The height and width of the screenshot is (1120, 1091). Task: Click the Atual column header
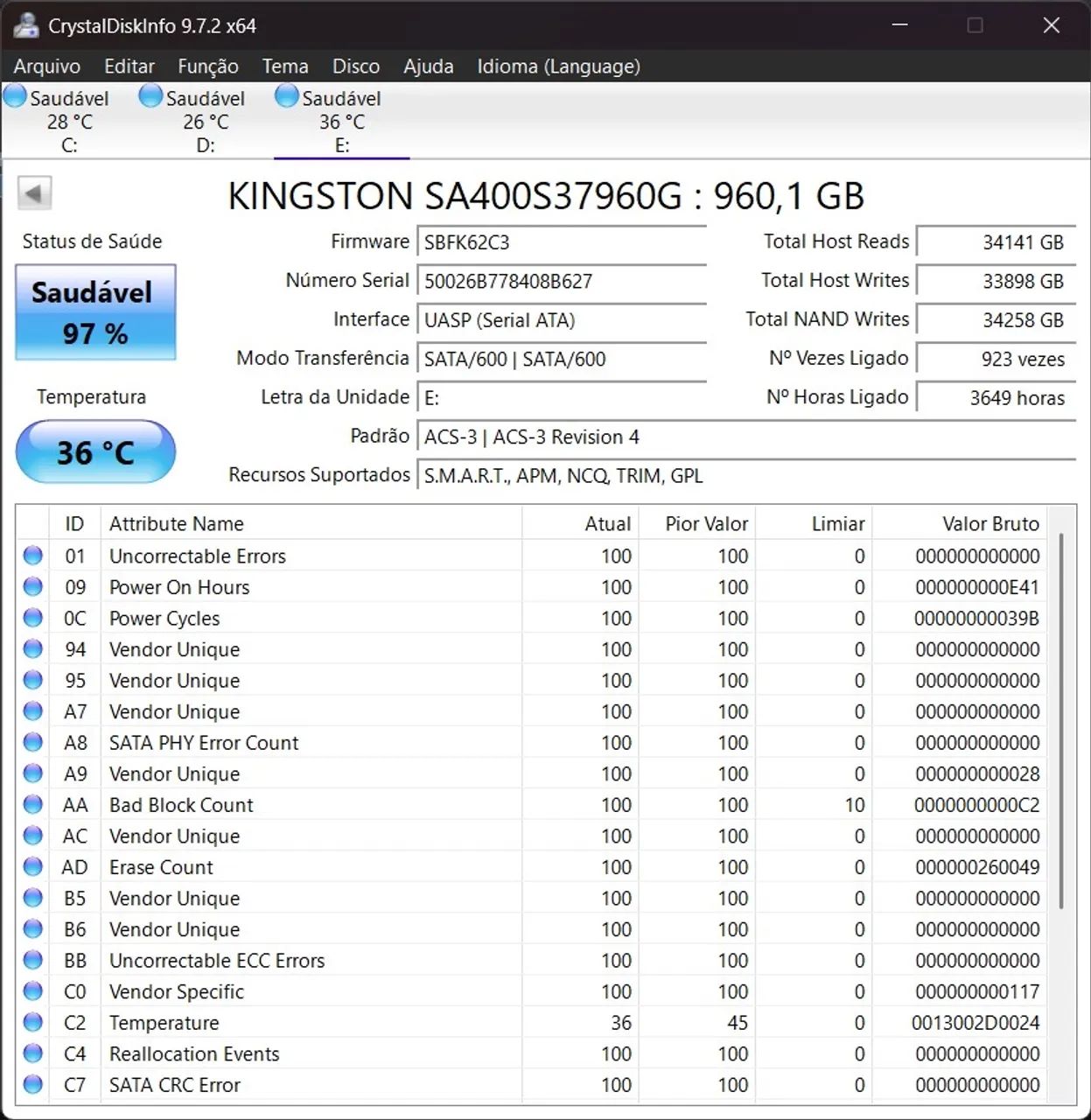(610, 523)
